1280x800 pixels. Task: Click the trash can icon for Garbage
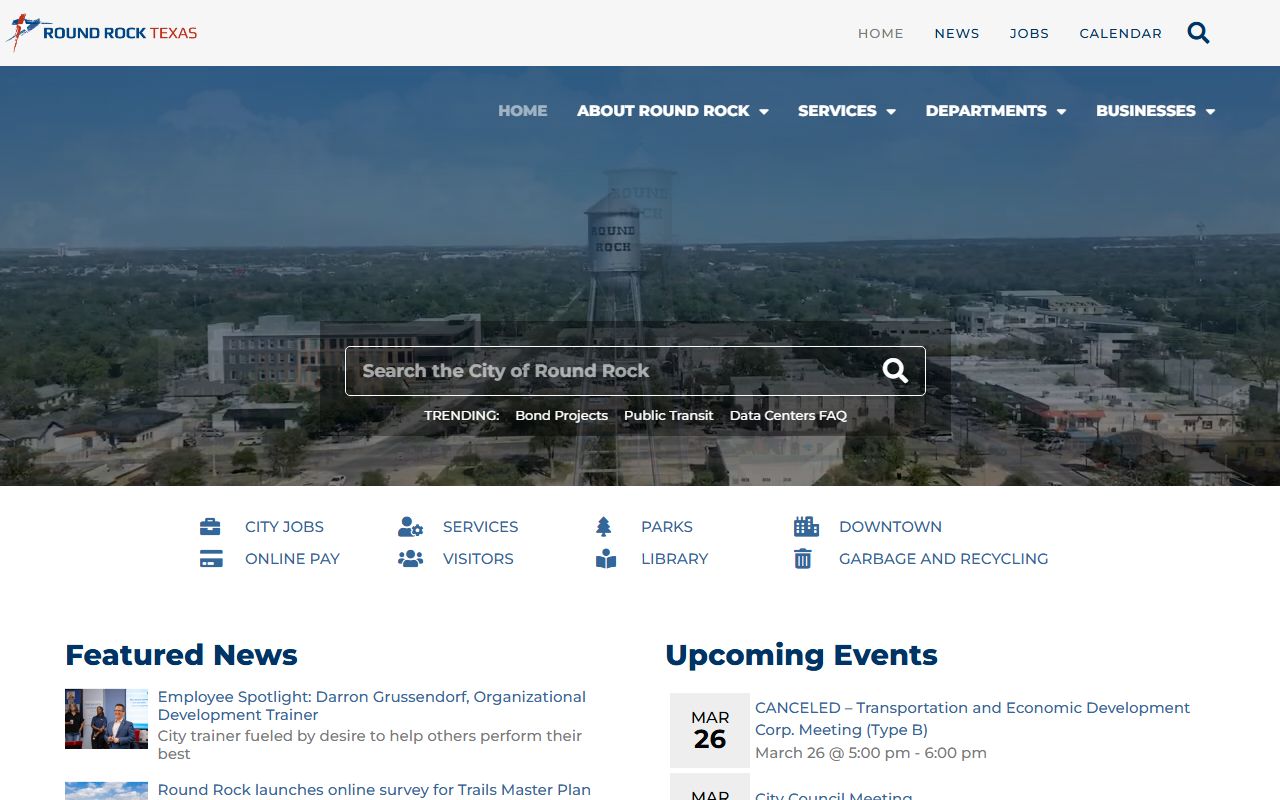(803, 559)
